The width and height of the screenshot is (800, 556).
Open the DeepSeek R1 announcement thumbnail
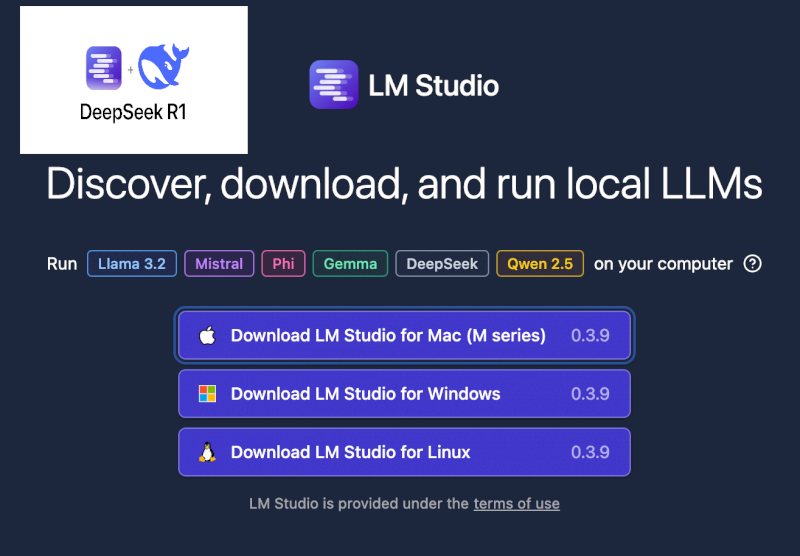click(x=134, y=80)
